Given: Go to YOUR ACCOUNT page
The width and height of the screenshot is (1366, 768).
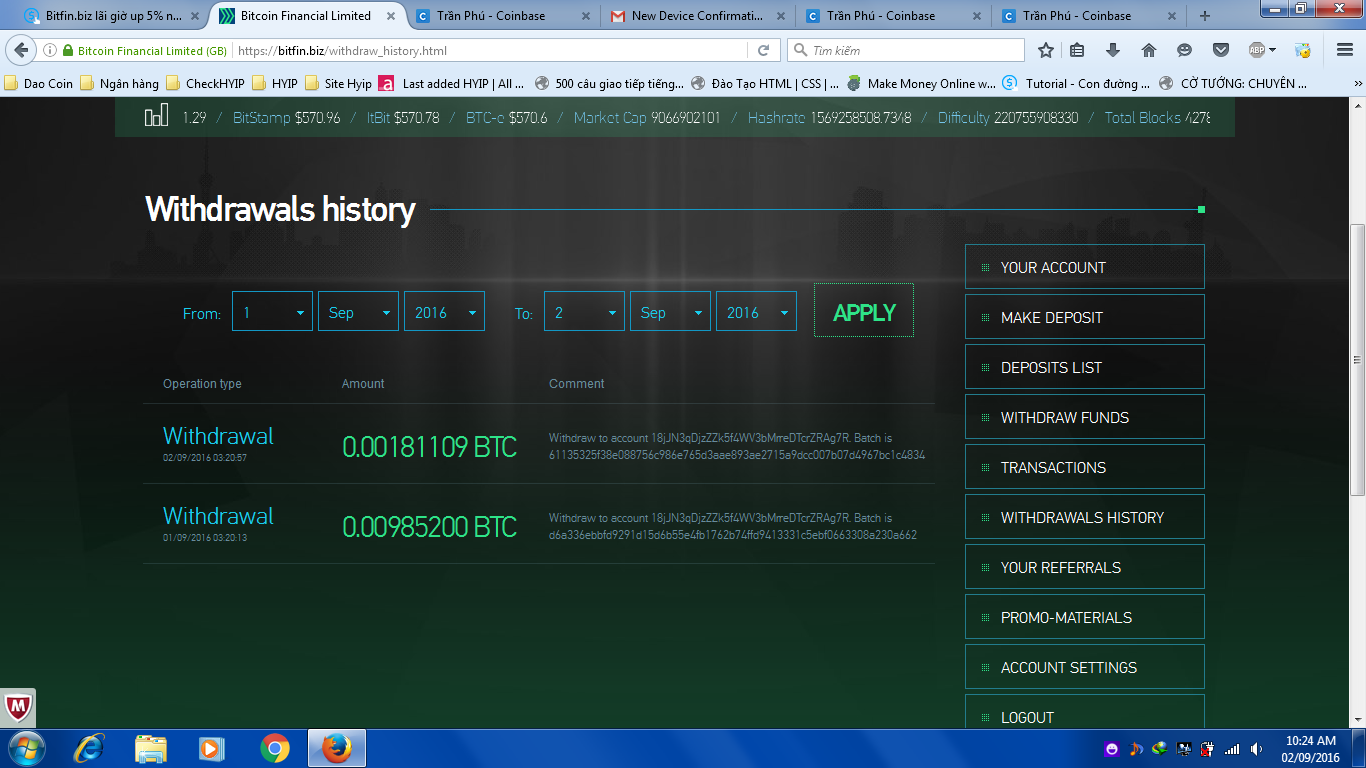Looking at the screenshot, I should coord(1085,267).
